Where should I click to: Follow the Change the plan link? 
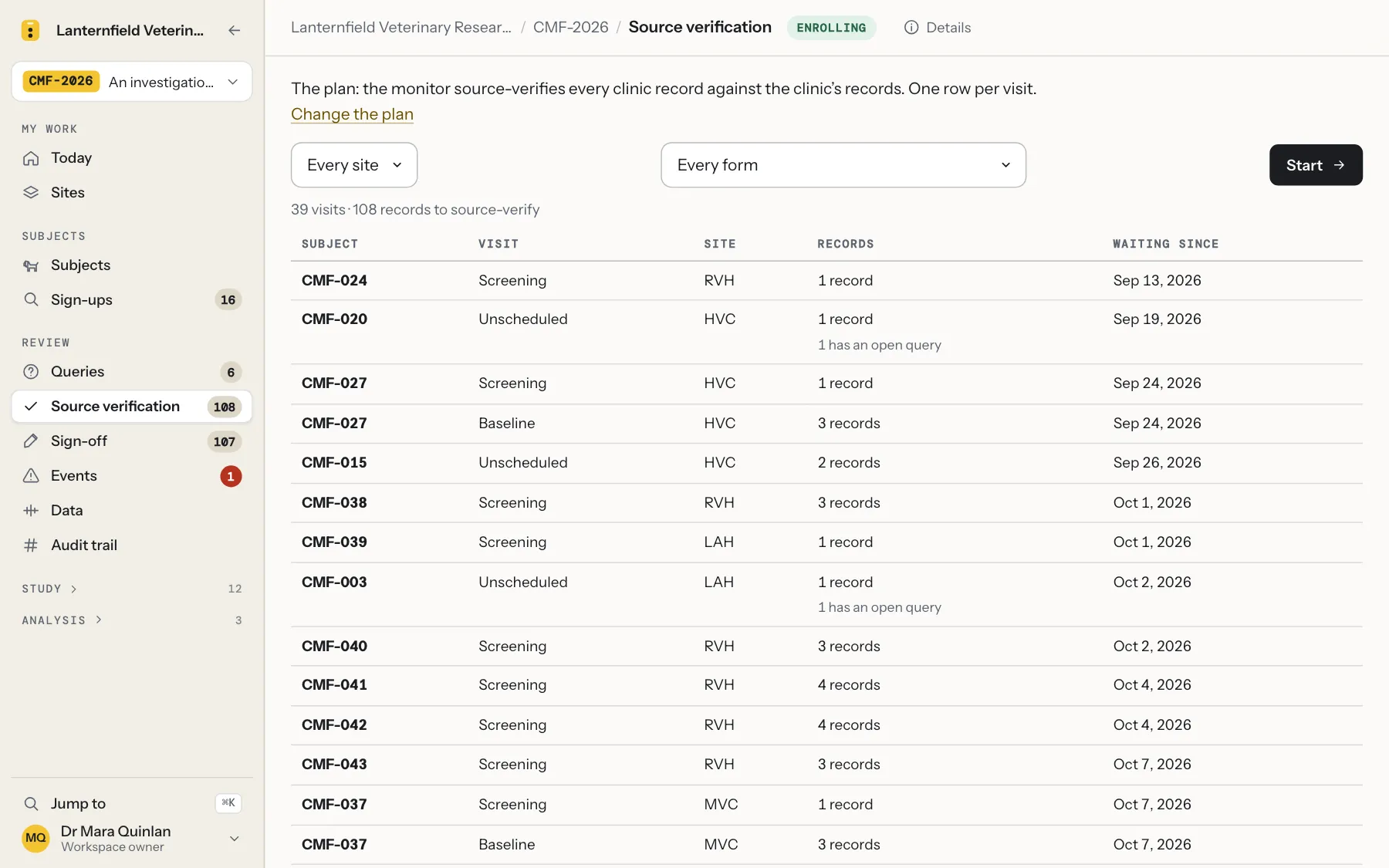tap(352, 114)
